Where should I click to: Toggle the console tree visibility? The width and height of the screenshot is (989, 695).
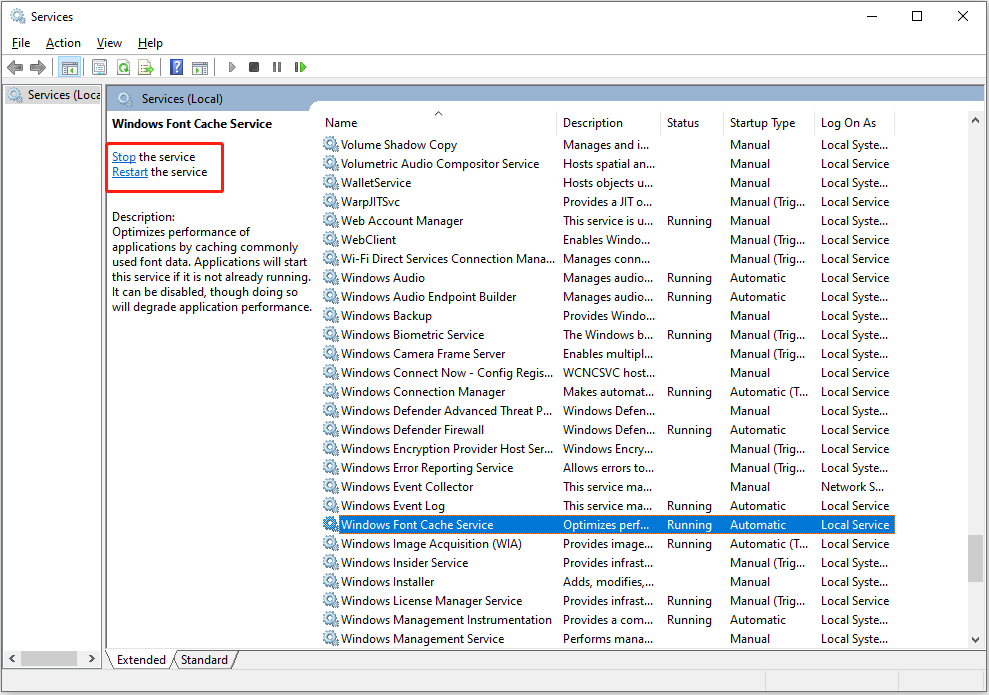click(x=69, y=67)
